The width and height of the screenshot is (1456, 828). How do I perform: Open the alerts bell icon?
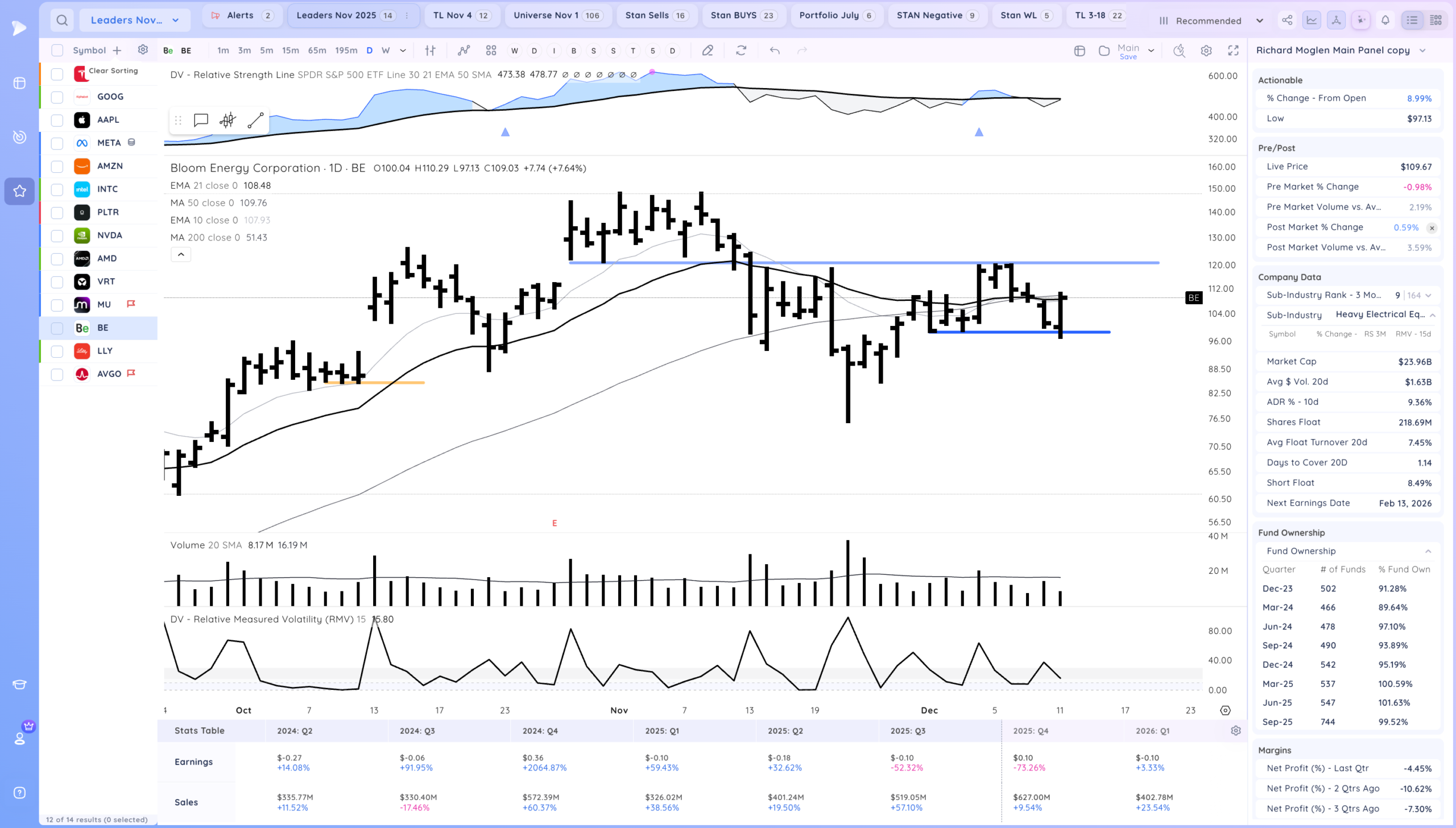(x=1385, y=20)
